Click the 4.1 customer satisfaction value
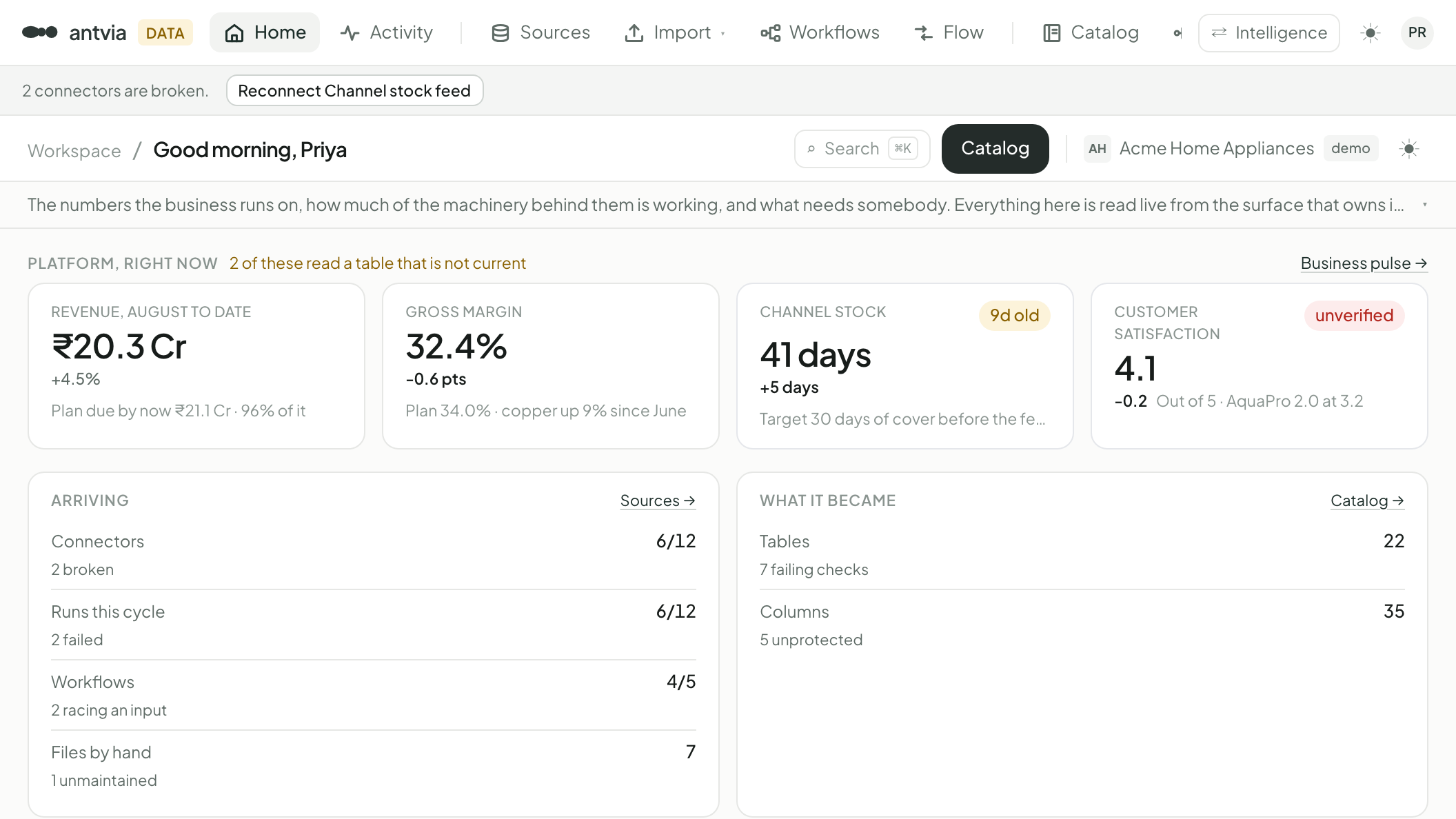Screen dimensions: 1456x819 [x=1135, y=368]
